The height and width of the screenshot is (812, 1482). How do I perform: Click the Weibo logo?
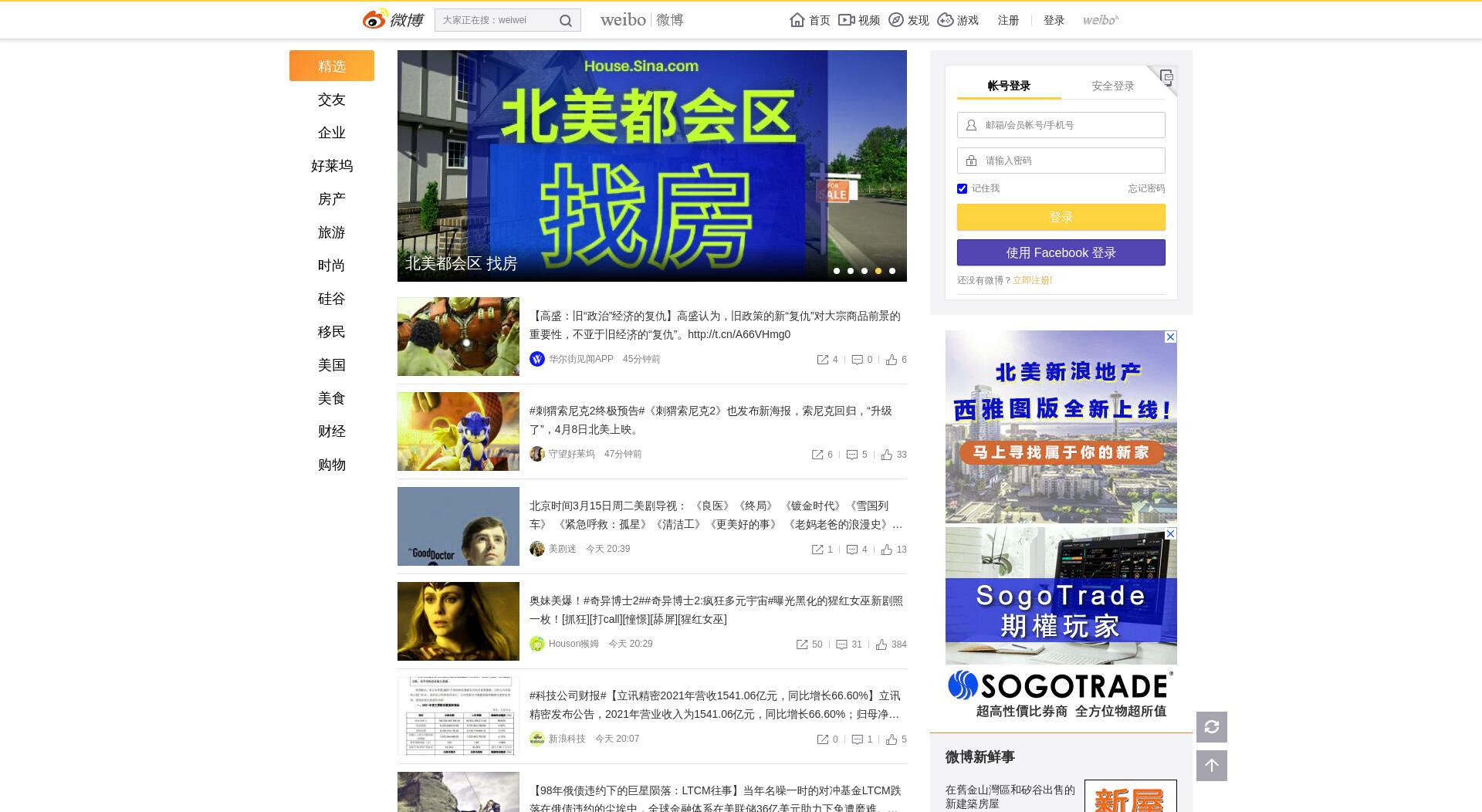pyautogui.click(x=393, y=20)
